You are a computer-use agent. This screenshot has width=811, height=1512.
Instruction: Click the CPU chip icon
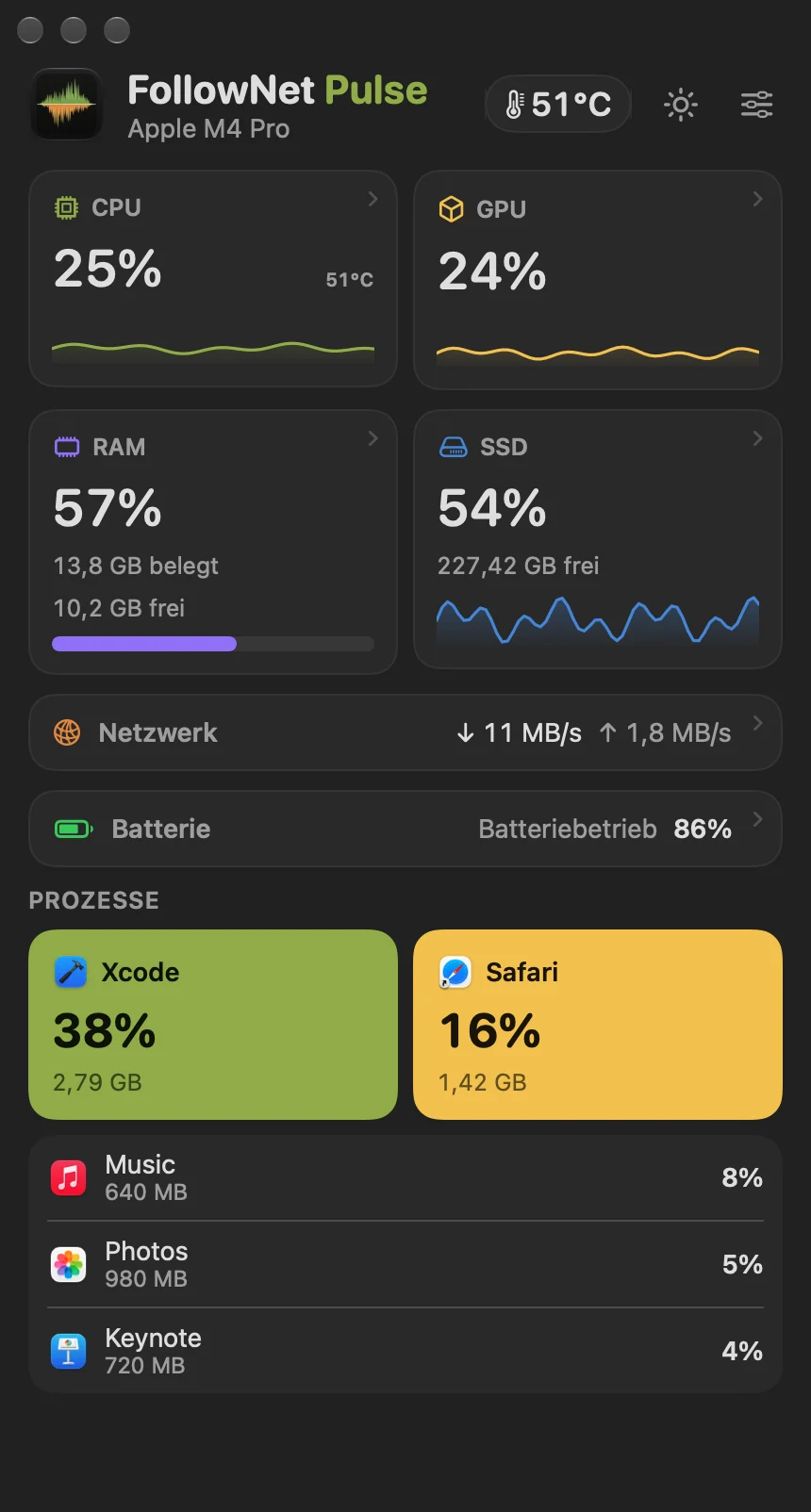click(66, 208)
